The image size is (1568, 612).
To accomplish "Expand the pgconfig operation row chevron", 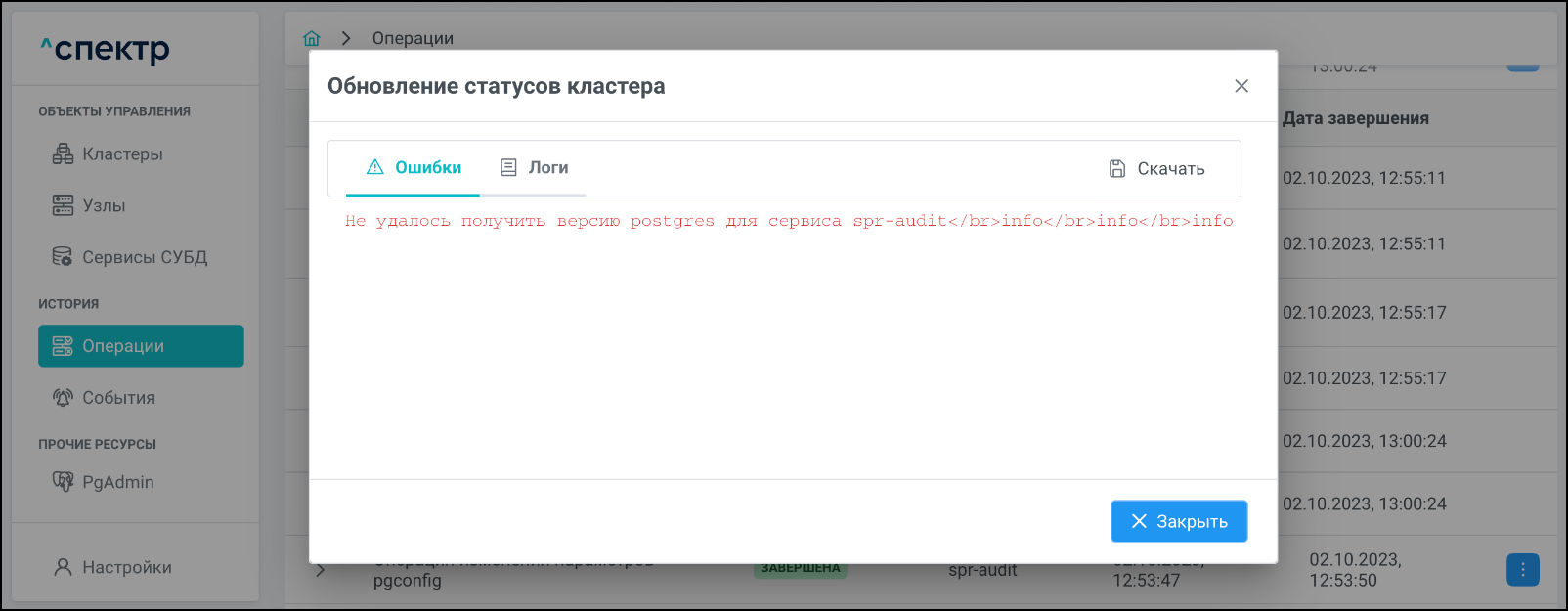I will [x=321, y=570].
